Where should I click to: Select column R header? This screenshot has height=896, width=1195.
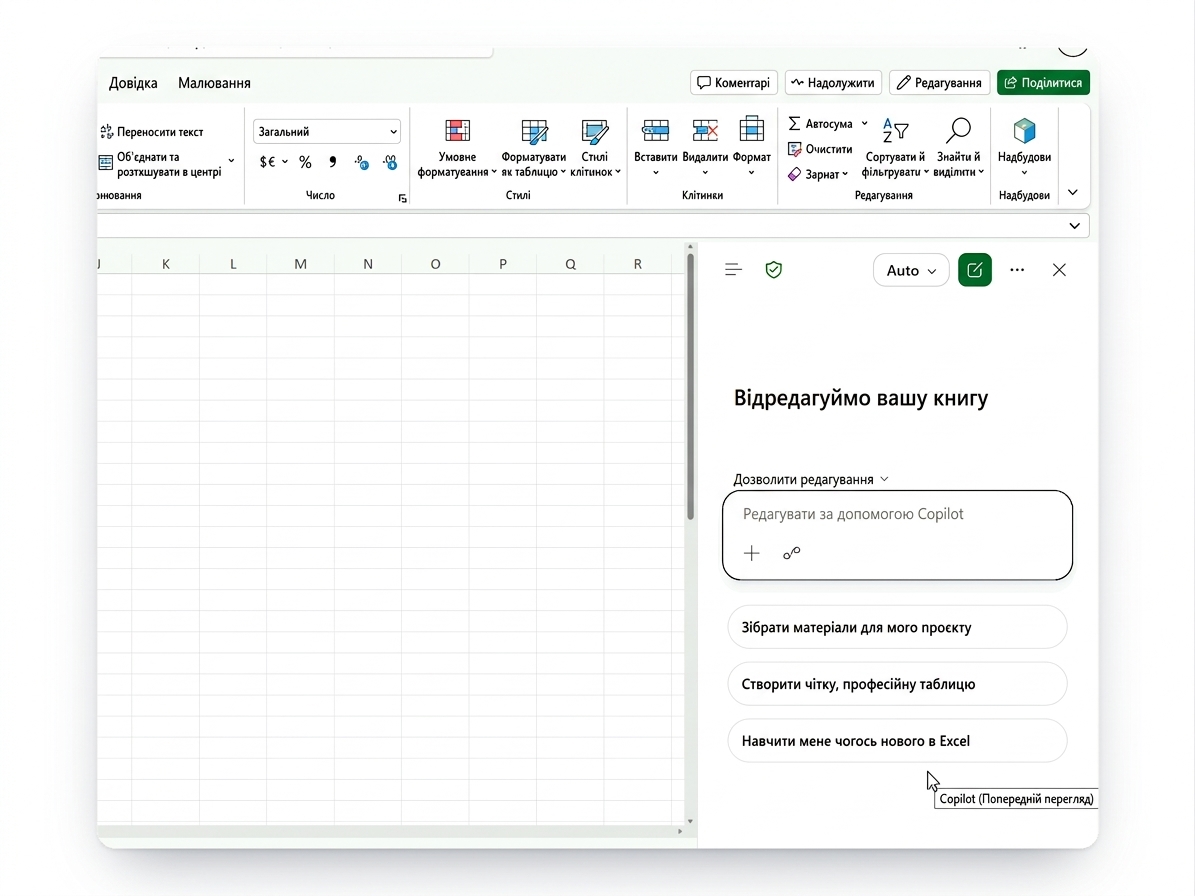(637, 264)
